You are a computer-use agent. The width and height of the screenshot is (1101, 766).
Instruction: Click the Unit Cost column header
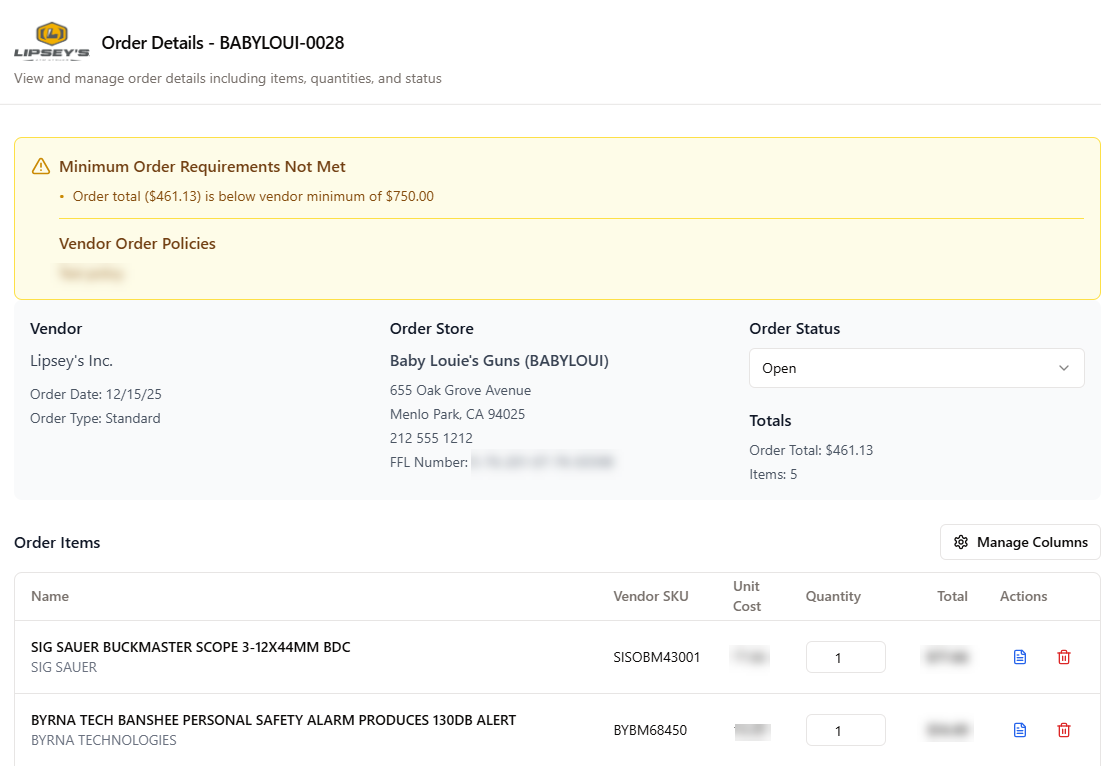[747, 596]
